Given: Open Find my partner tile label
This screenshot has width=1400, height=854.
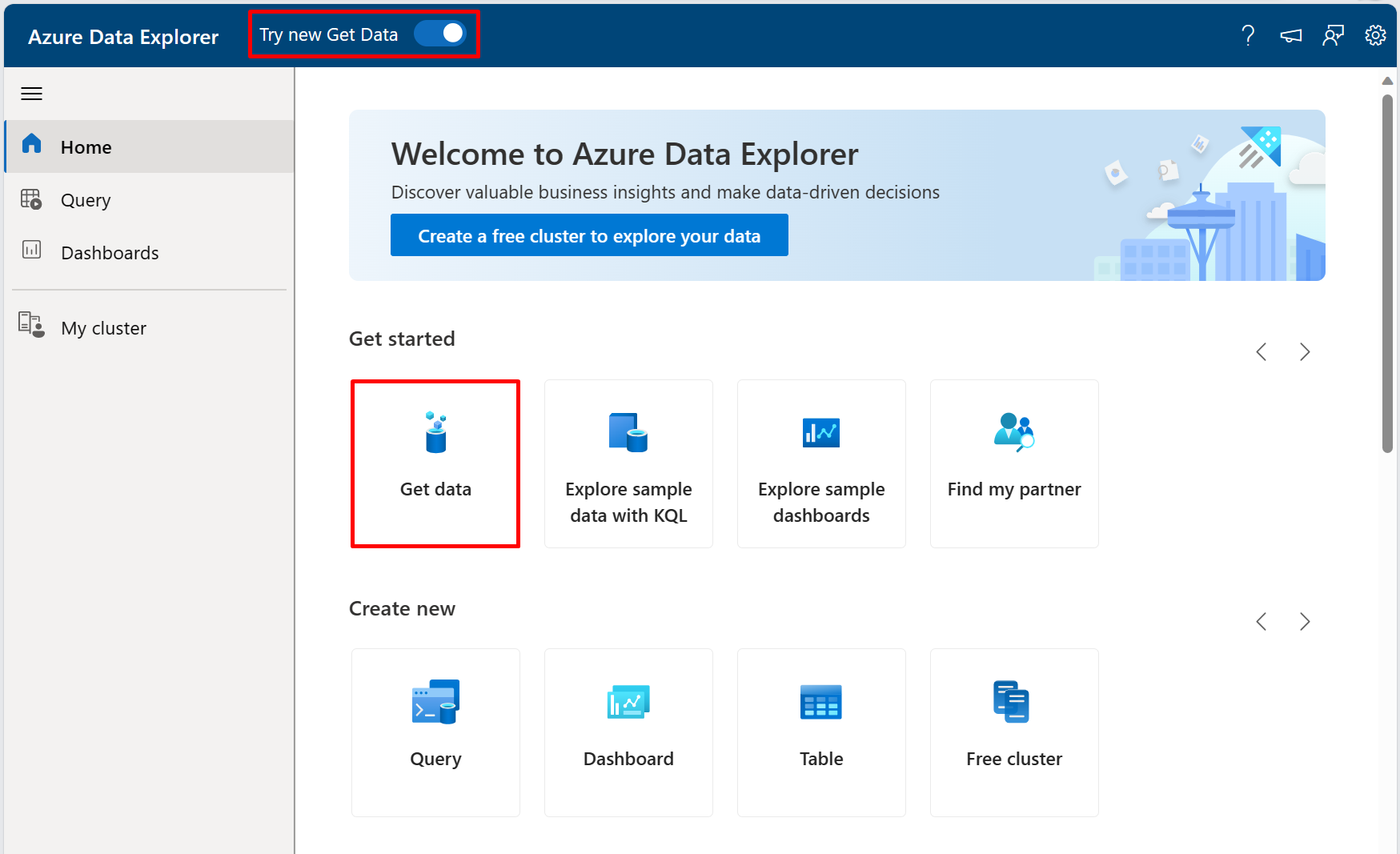Looking at the screenshot, I should click(1014, 489).
